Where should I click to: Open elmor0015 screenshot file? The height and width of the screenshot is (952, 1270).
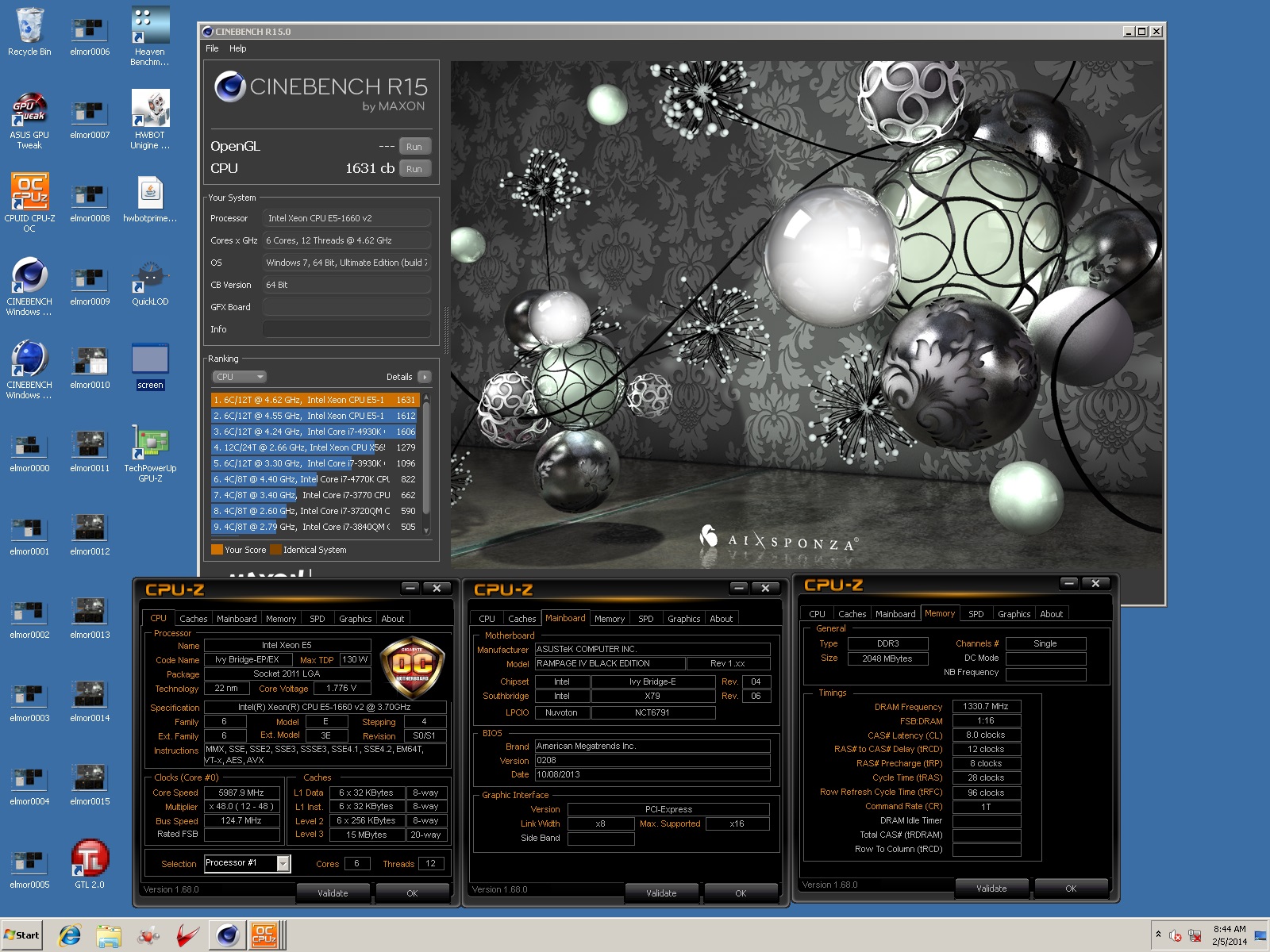pyautogui.click(x=90, y=785)
